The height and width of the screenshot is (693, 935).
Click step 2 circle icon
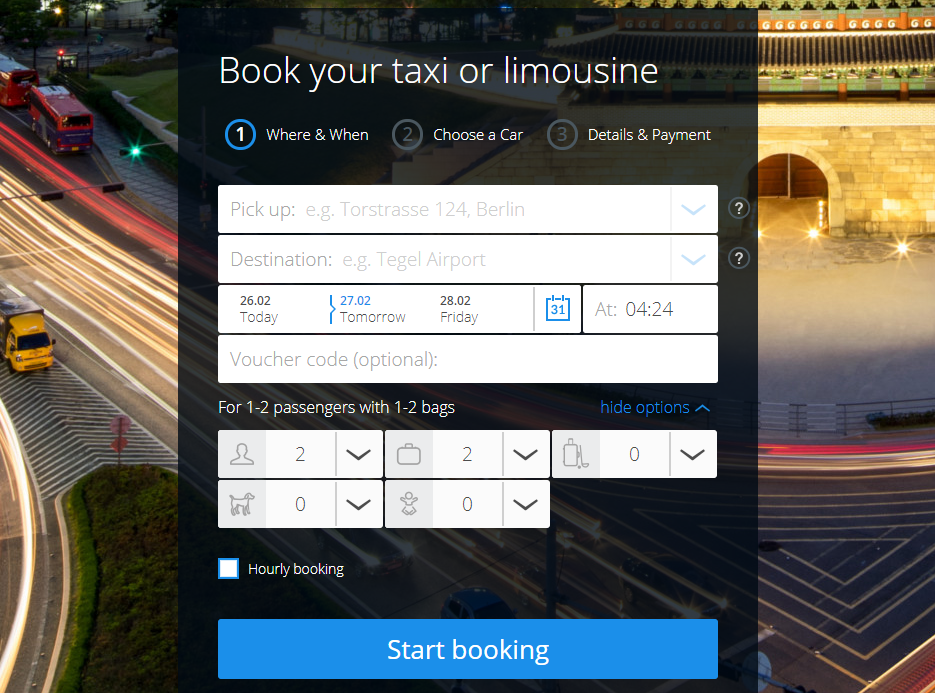click(x=407, y=135)
